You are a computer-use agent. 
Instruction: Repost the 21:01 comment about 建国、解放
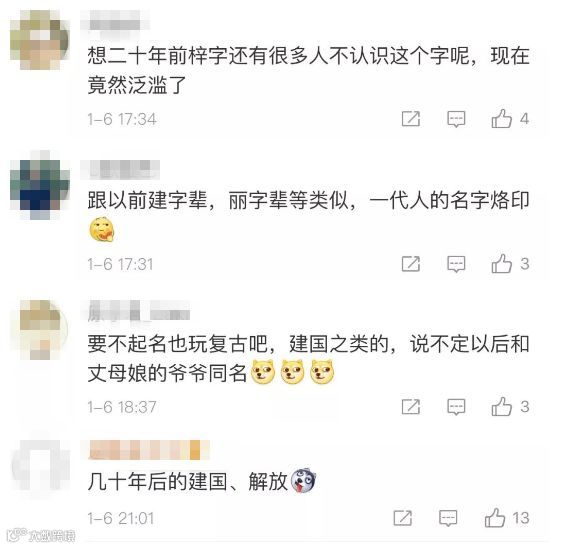coord(403,518)
